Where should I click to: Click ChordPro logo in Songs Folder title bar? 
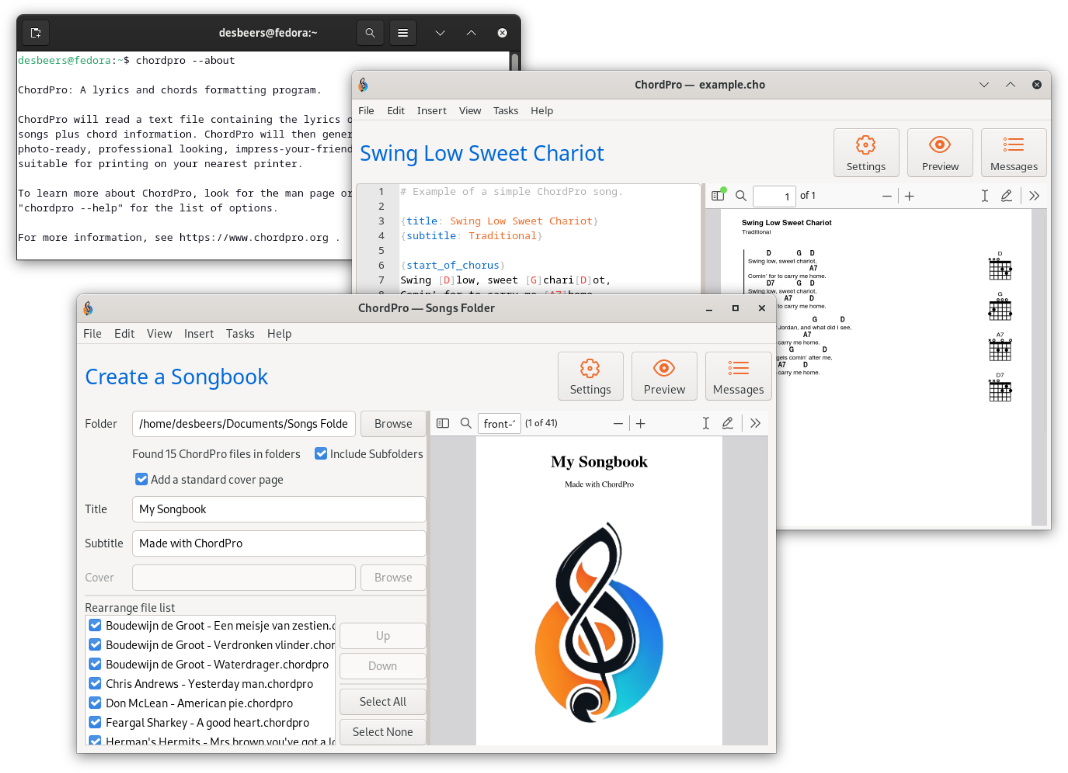click(x=89, y=309)
